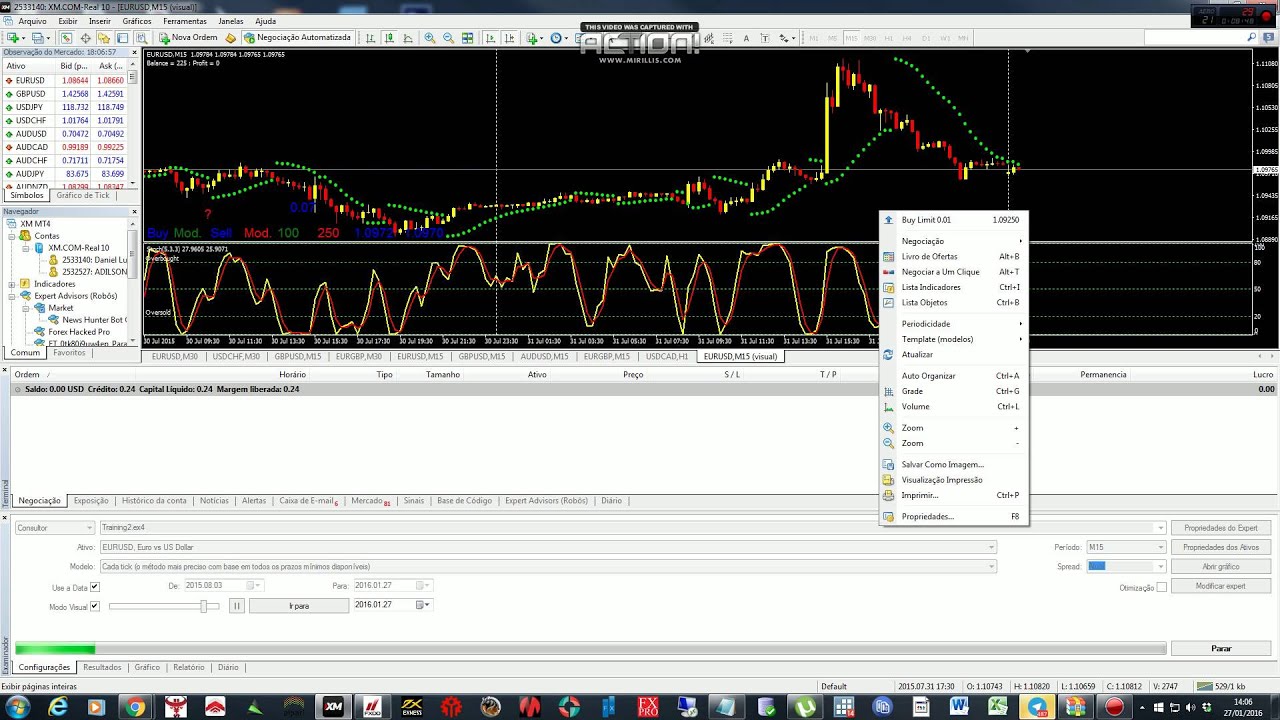
Task: Open the Ativo EURUSD symbol dropdown
Action: click(547, 547)
